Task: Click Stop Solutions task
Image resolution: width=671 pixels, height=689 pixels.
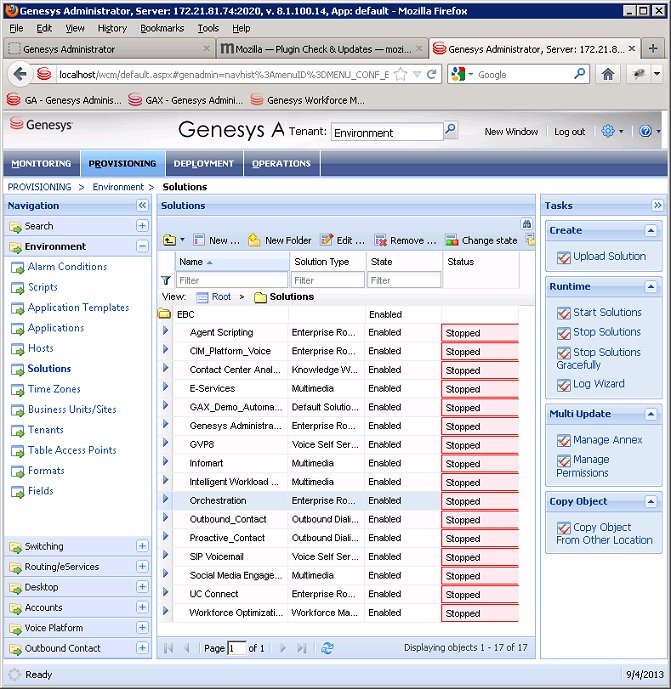Action: point(606,332)
